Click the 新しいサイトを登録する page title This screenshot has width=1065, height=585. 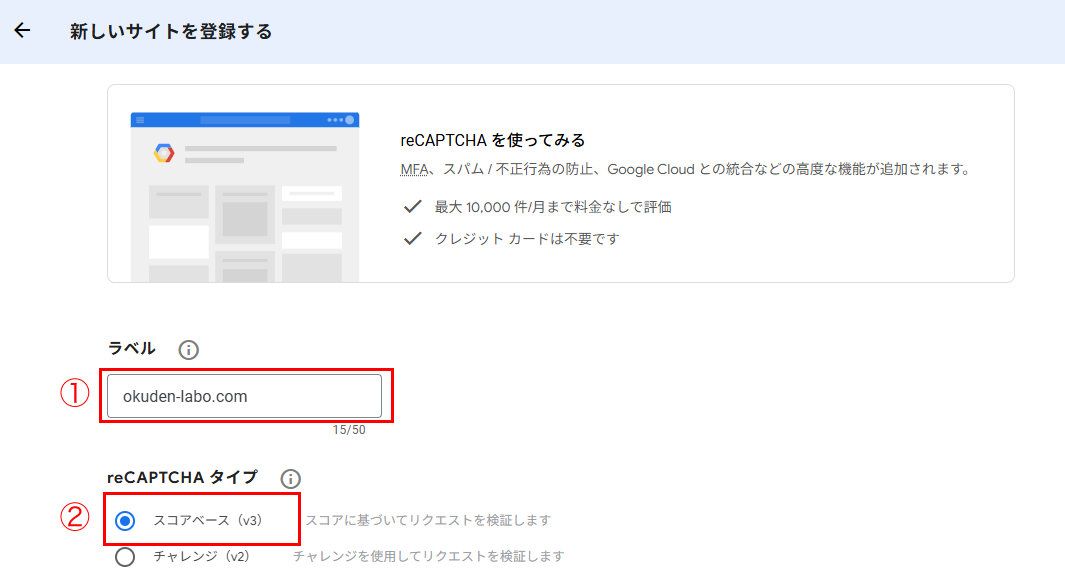coord(171,32)
